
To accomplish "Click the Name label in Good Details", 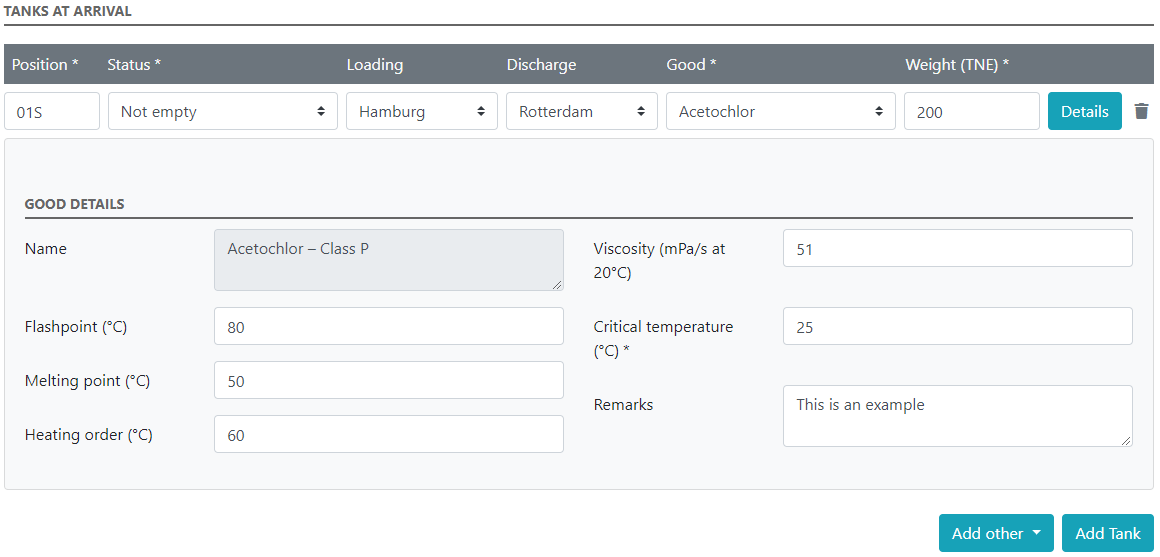I will pos(46,249).
